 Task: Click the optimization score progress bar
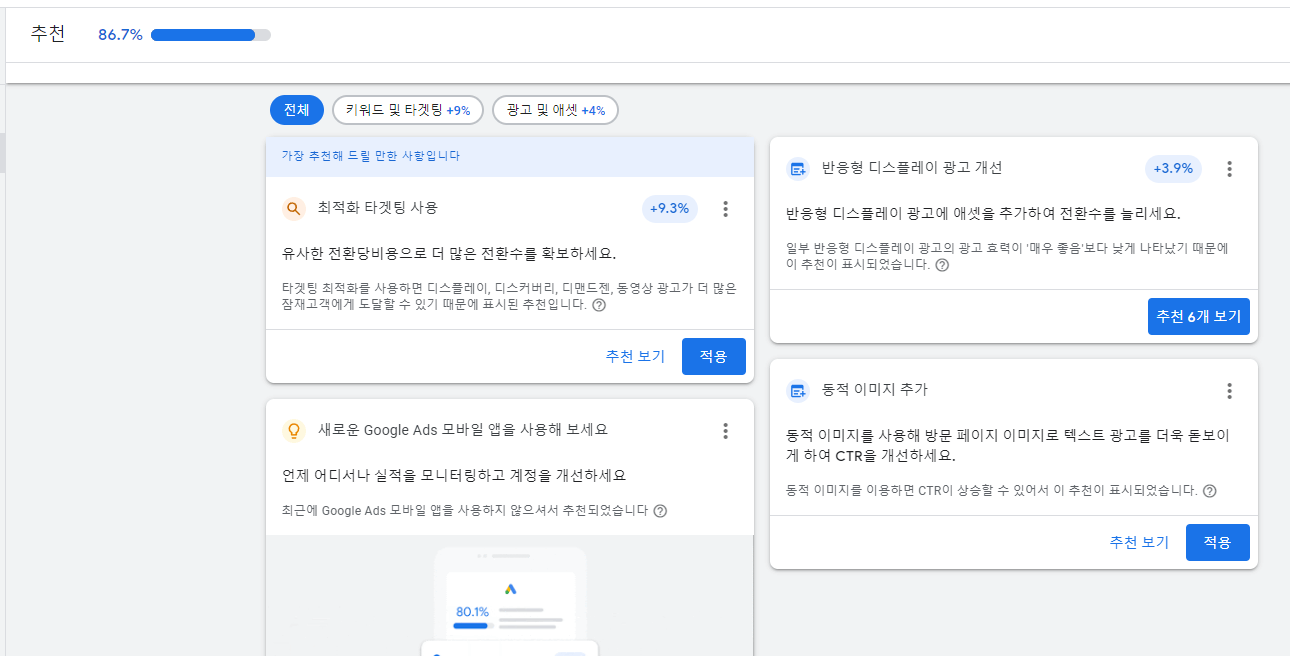click(210, 35)
